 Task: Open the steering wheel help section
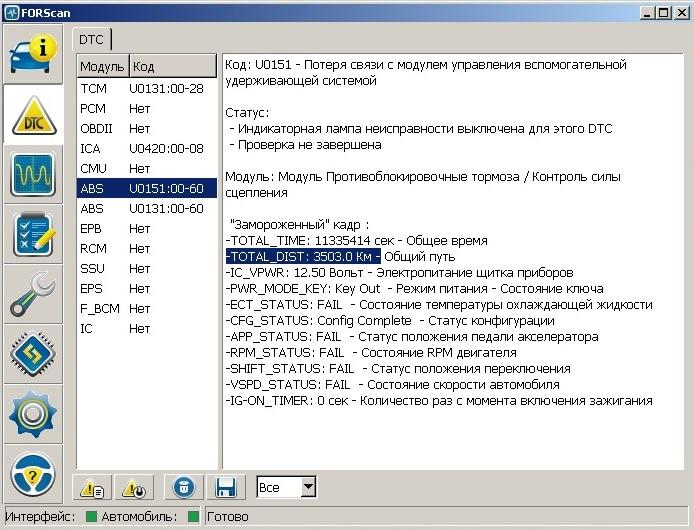[33, 475]
